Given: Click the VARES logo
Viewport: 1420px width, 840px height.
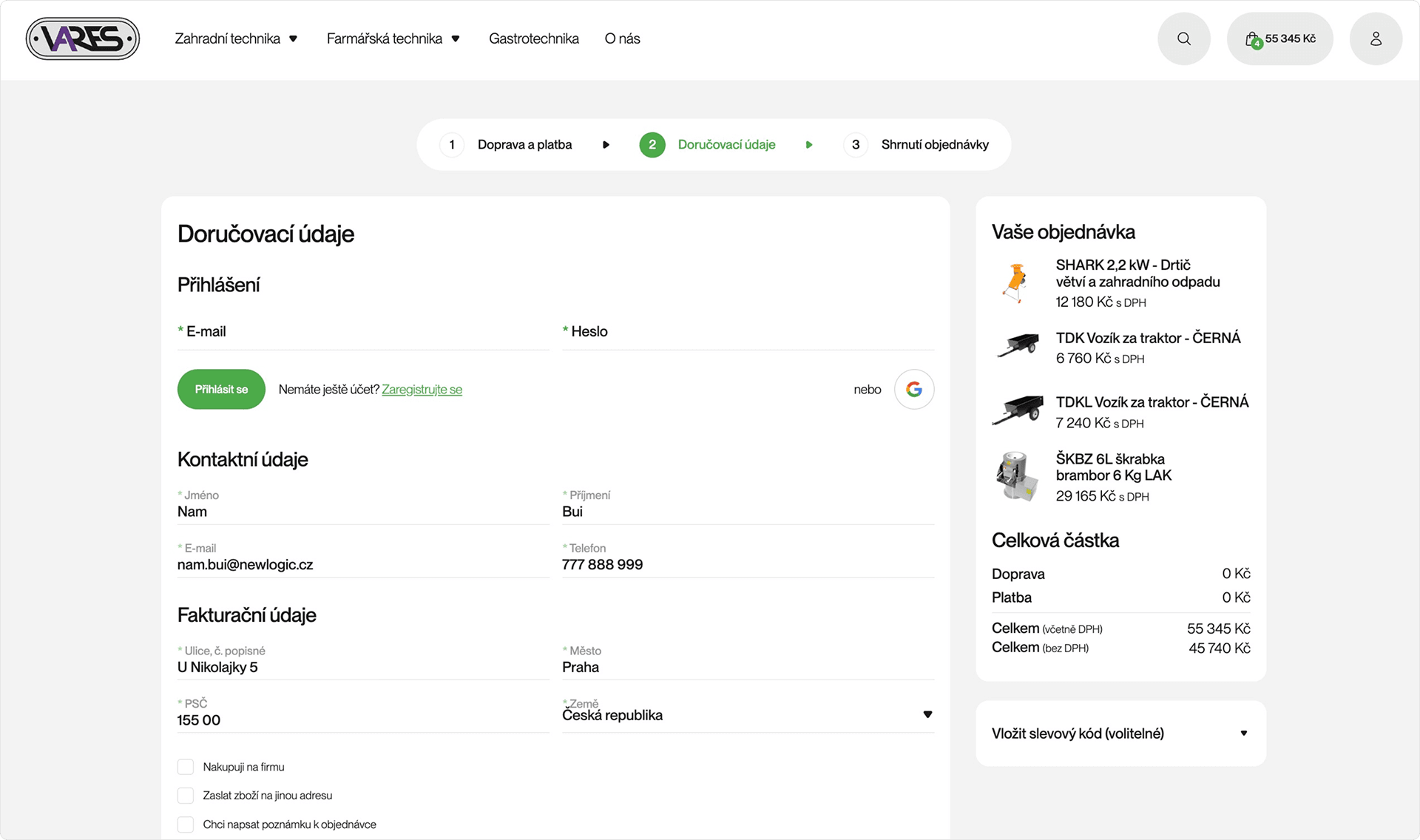Looking at the screenshot, I should point(83,38).
